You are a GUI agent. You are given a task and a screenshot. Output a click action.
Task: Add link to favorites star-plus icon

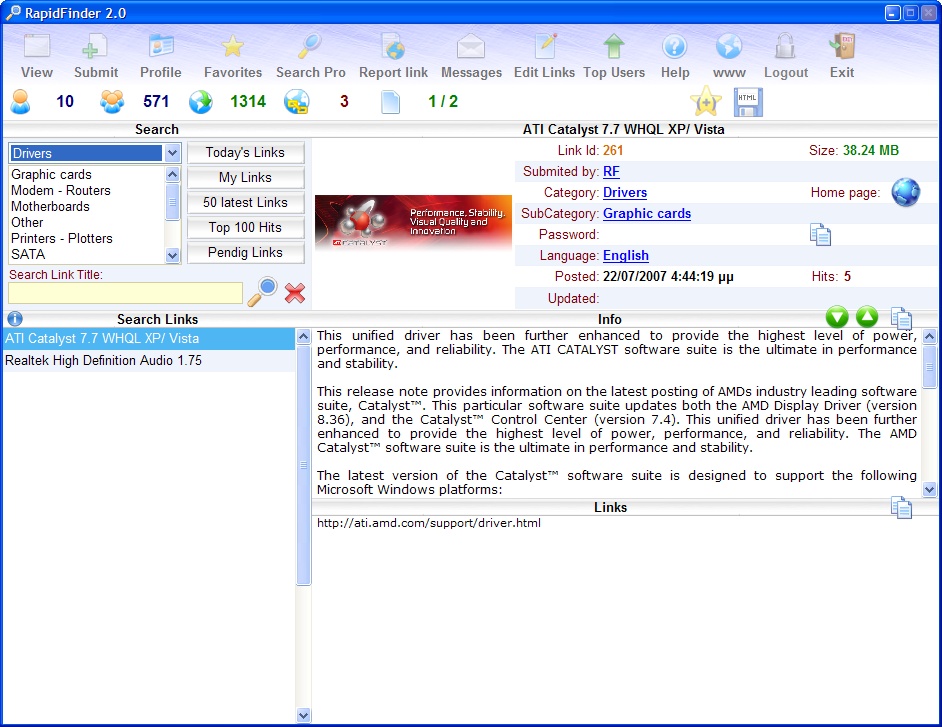coord(706,101)
